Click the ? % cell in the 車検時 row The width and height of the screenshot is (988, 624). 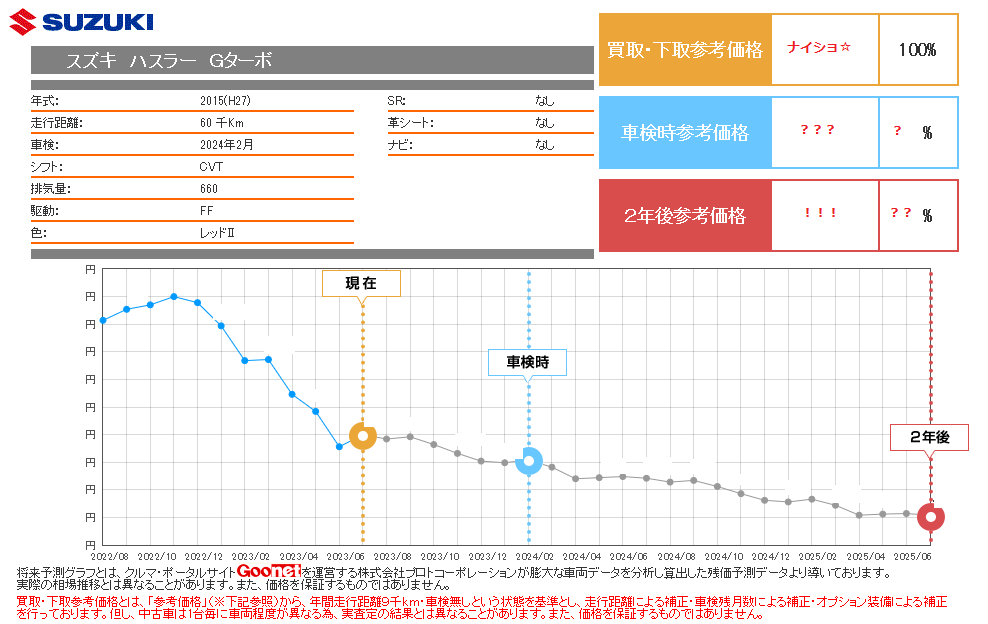click(918, 132)
